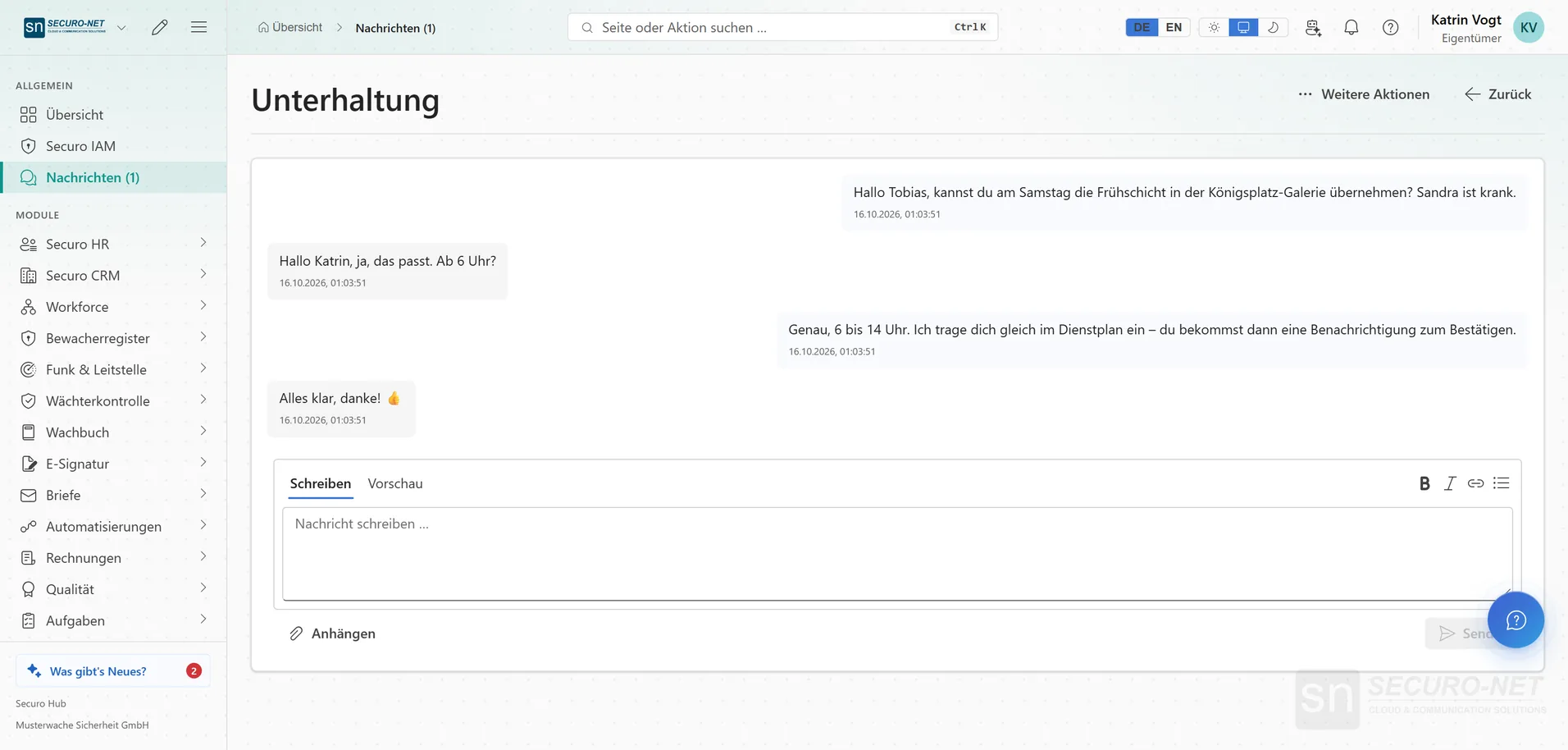Click the Wachbuch book icon

click(x=29, y=432)
